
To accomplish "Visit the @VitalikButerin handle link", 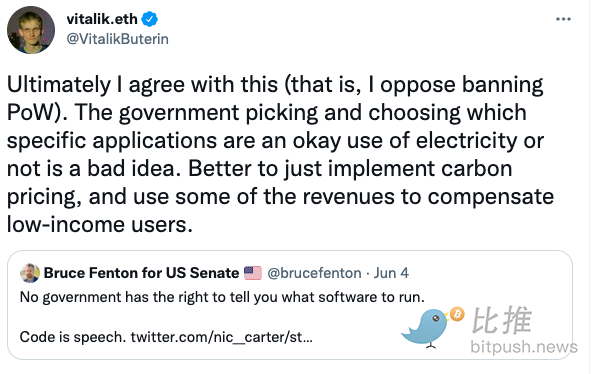I will [x=117, y=39].
